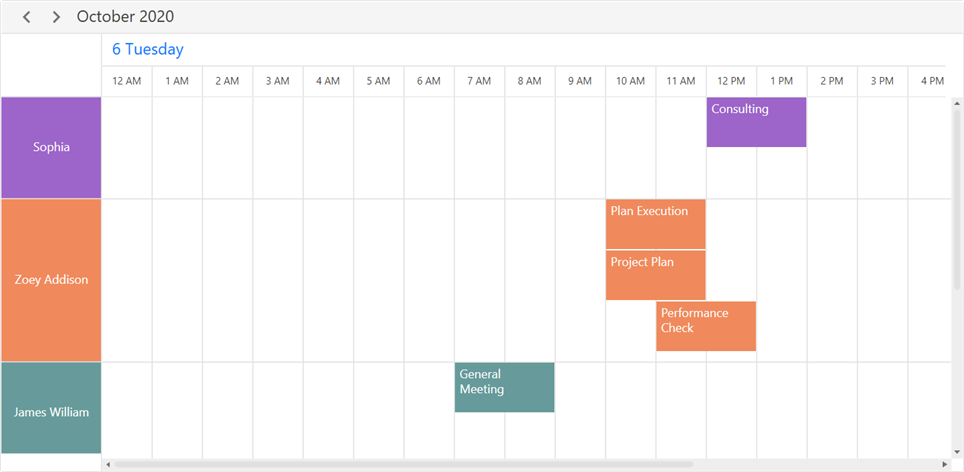Select Sophia's empty 3 AM time cell
The width and height of the screenshot is (964, 472).
pos(278,147)
